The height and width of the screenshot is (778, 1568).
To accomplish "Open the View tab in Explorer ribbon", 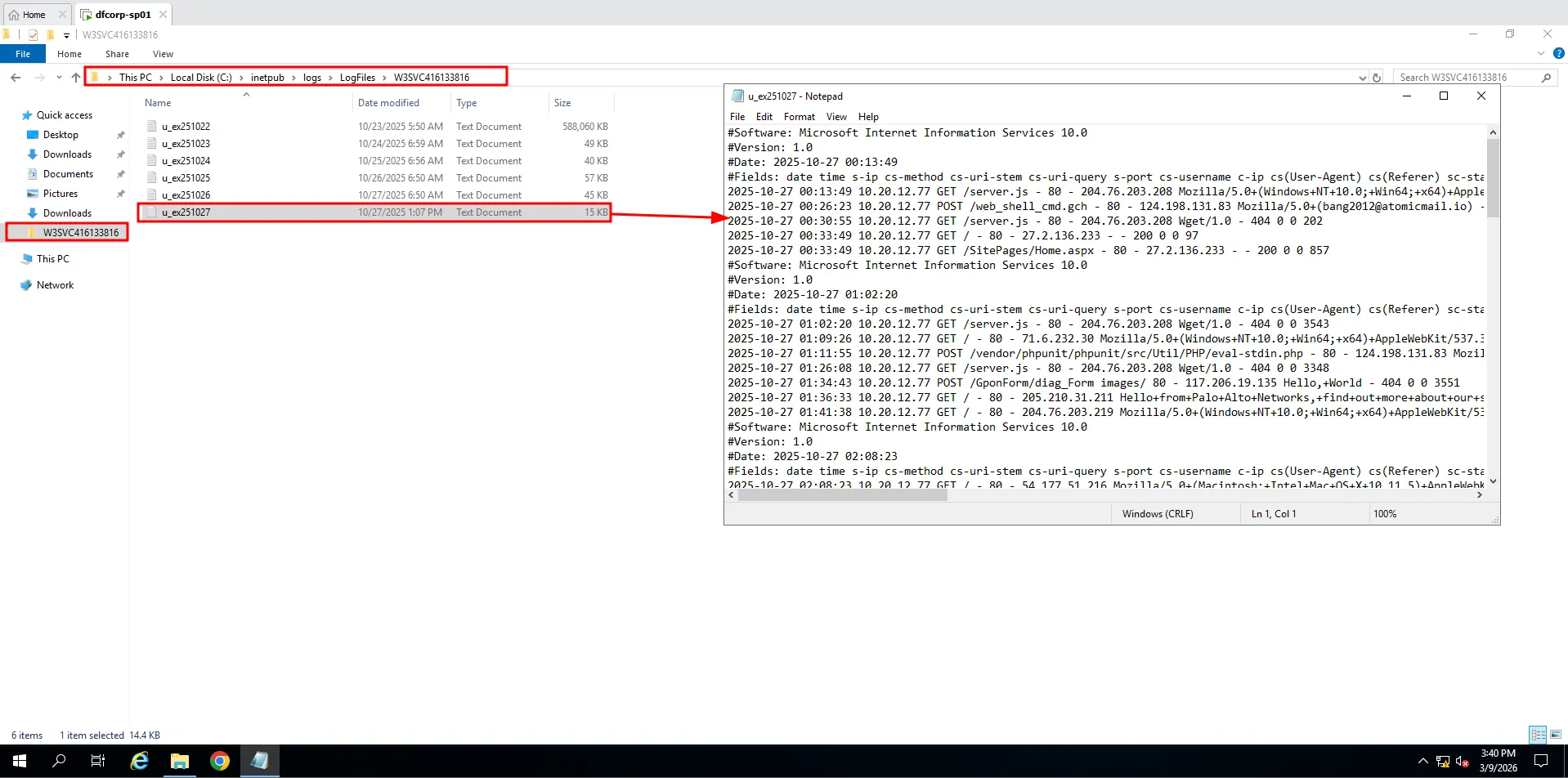I will click(163, 54).
